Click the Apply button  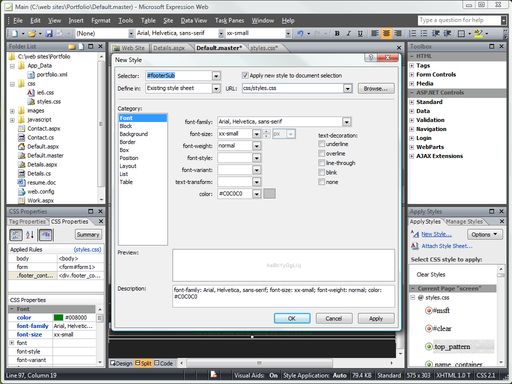(x=376, y=318)
